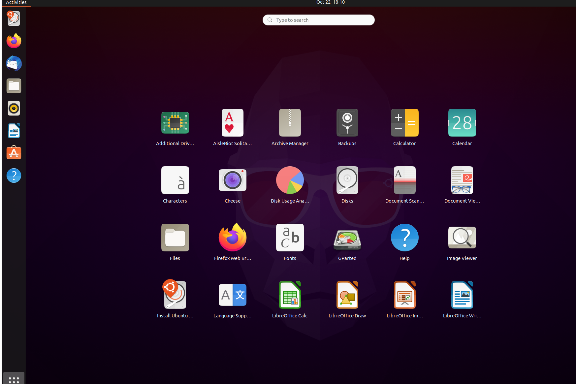The width and height of the screenshot is (576, 384).
Task: Open Additional Drivers from the app grid
Action: point(175,123)
